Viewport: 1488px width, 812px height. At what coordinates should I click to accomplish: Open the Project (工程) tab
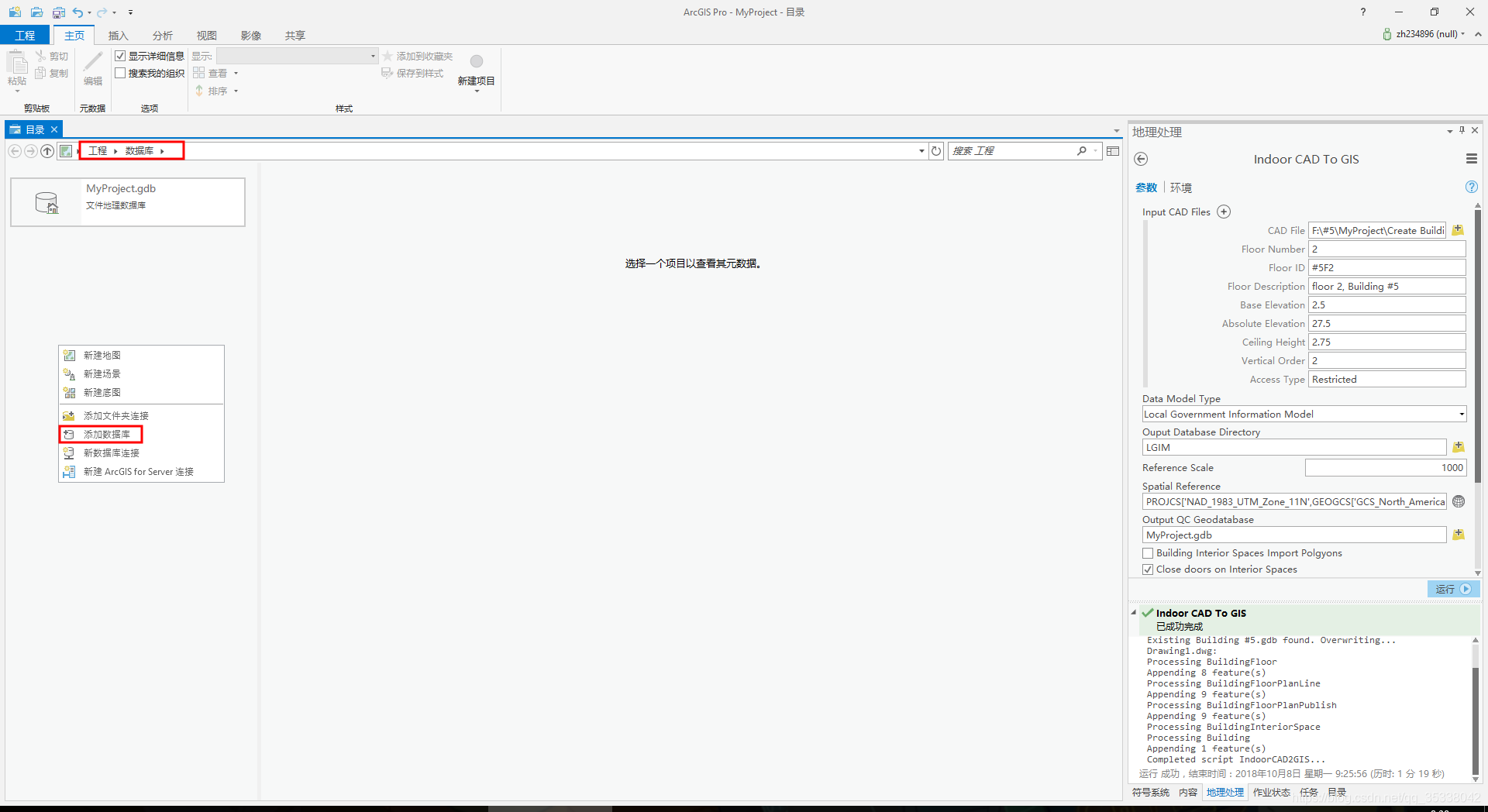(25, 36)
